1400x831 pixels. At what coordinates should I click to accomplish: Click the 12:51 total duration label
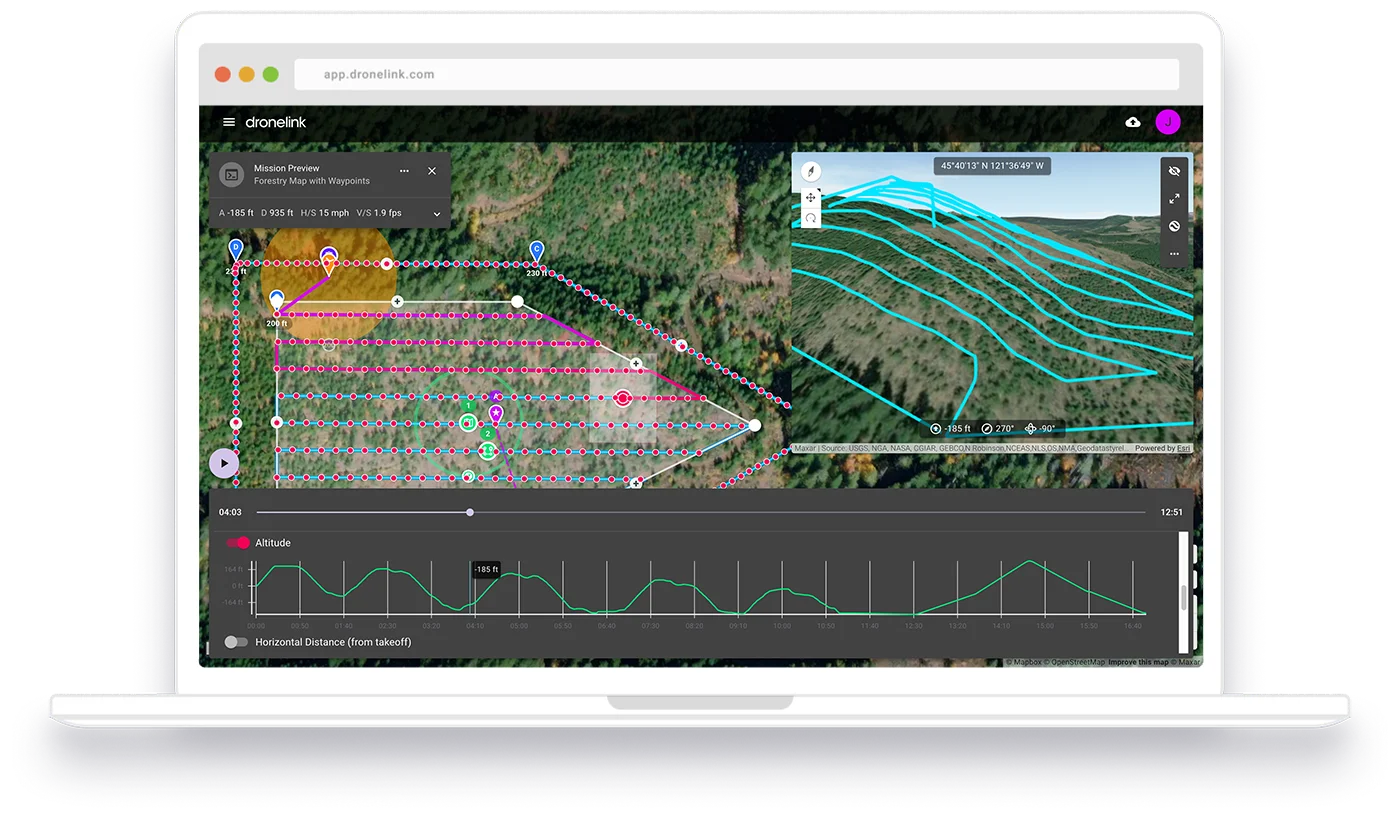1172,512
